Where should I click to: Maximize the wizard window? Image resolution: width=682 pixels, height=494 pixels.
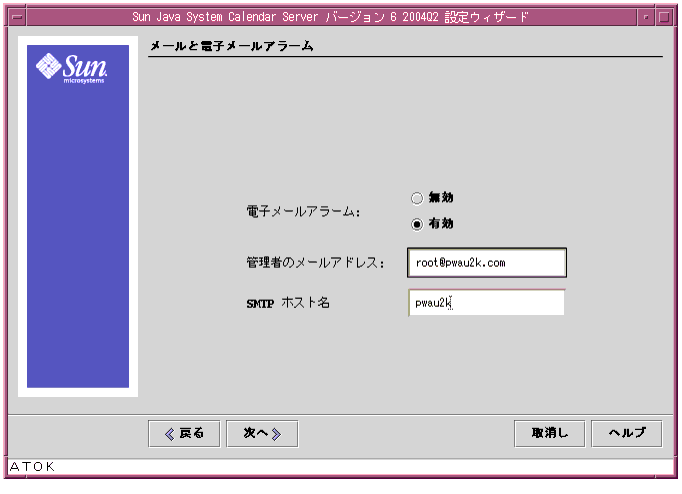(x=664, y=17)
